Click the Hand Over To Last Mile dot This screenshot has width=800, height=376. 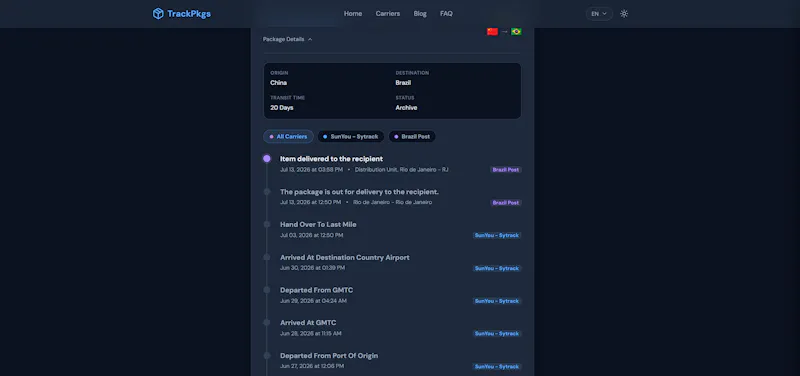266,224
